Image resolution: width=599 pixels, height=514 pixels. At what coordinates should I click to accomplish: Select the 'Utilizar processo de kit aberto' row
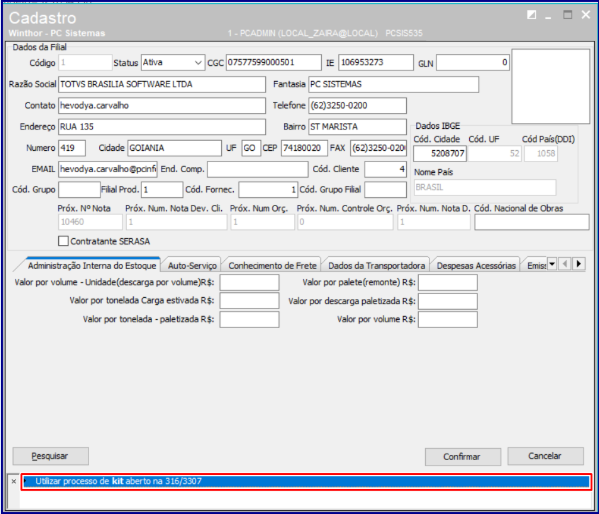306,481
